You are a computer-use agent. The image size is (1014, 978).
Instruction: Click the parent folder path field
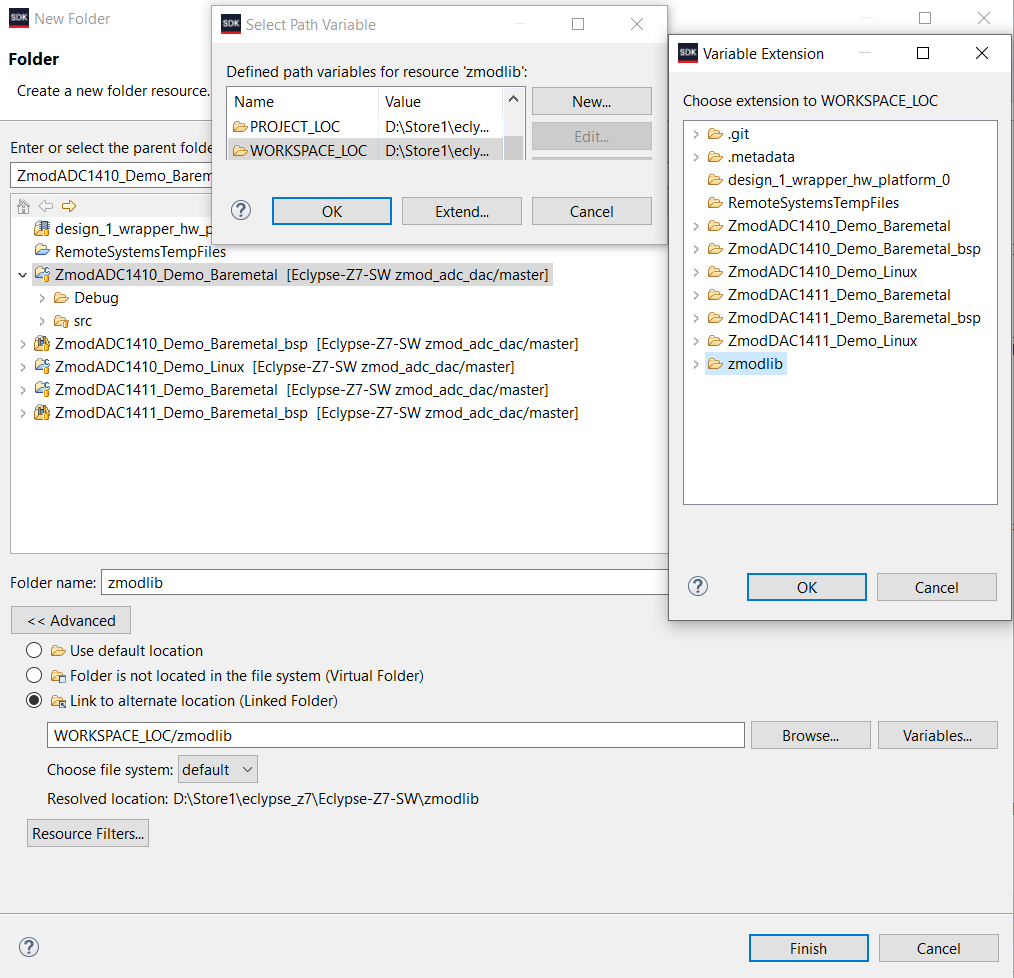pyautogui.click(x=111, y=175)
